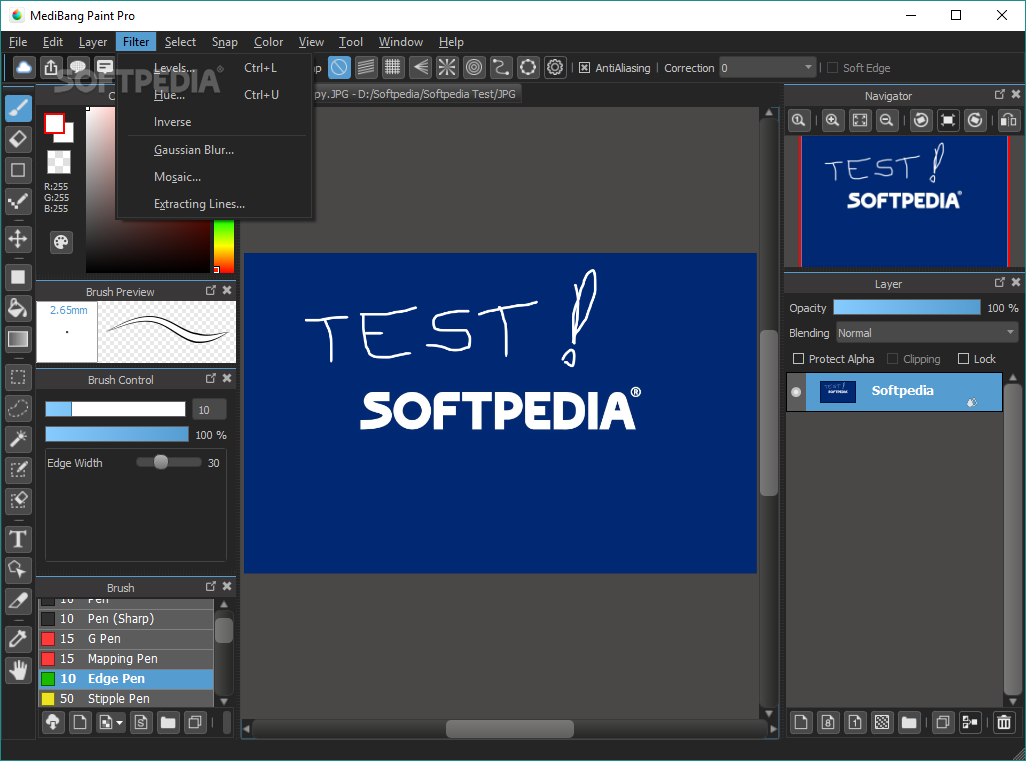Select the Eyedropper tool
Screen dimensions: 1026x761
pos(18,639)
